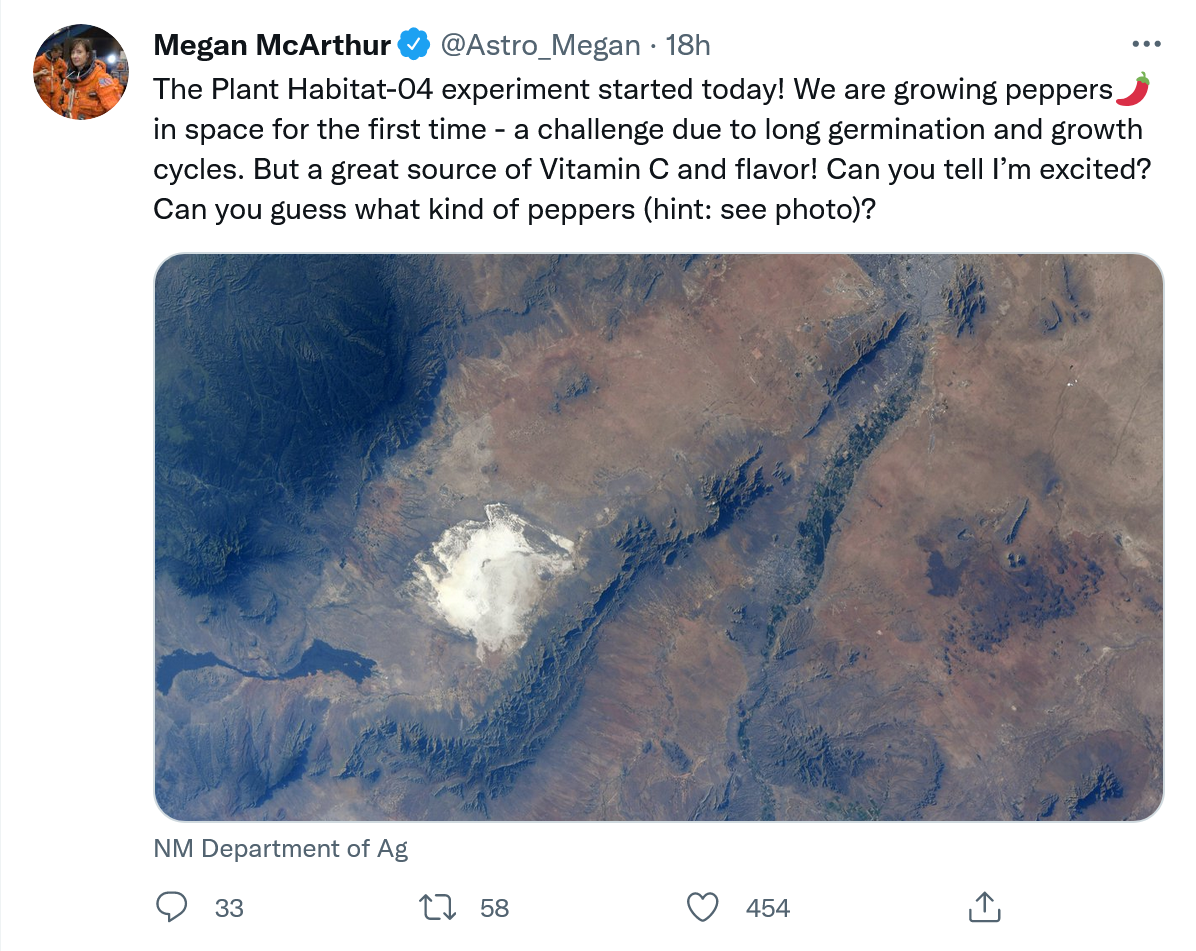Click the 33 replies count
Screen dimensions: 1196x951
pyautogui.click(x=229, y=908)
